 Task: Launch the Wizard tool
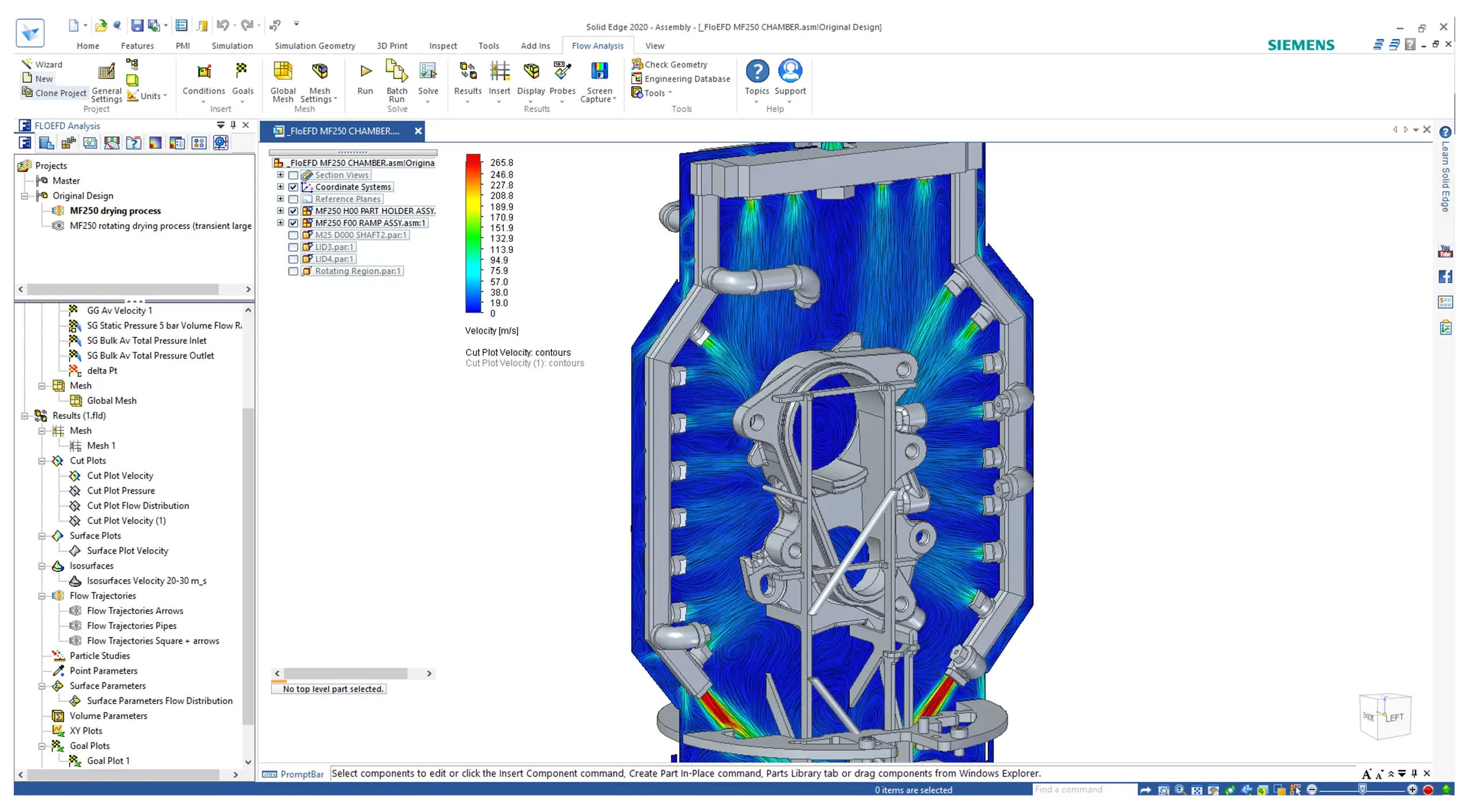[42, 64]
